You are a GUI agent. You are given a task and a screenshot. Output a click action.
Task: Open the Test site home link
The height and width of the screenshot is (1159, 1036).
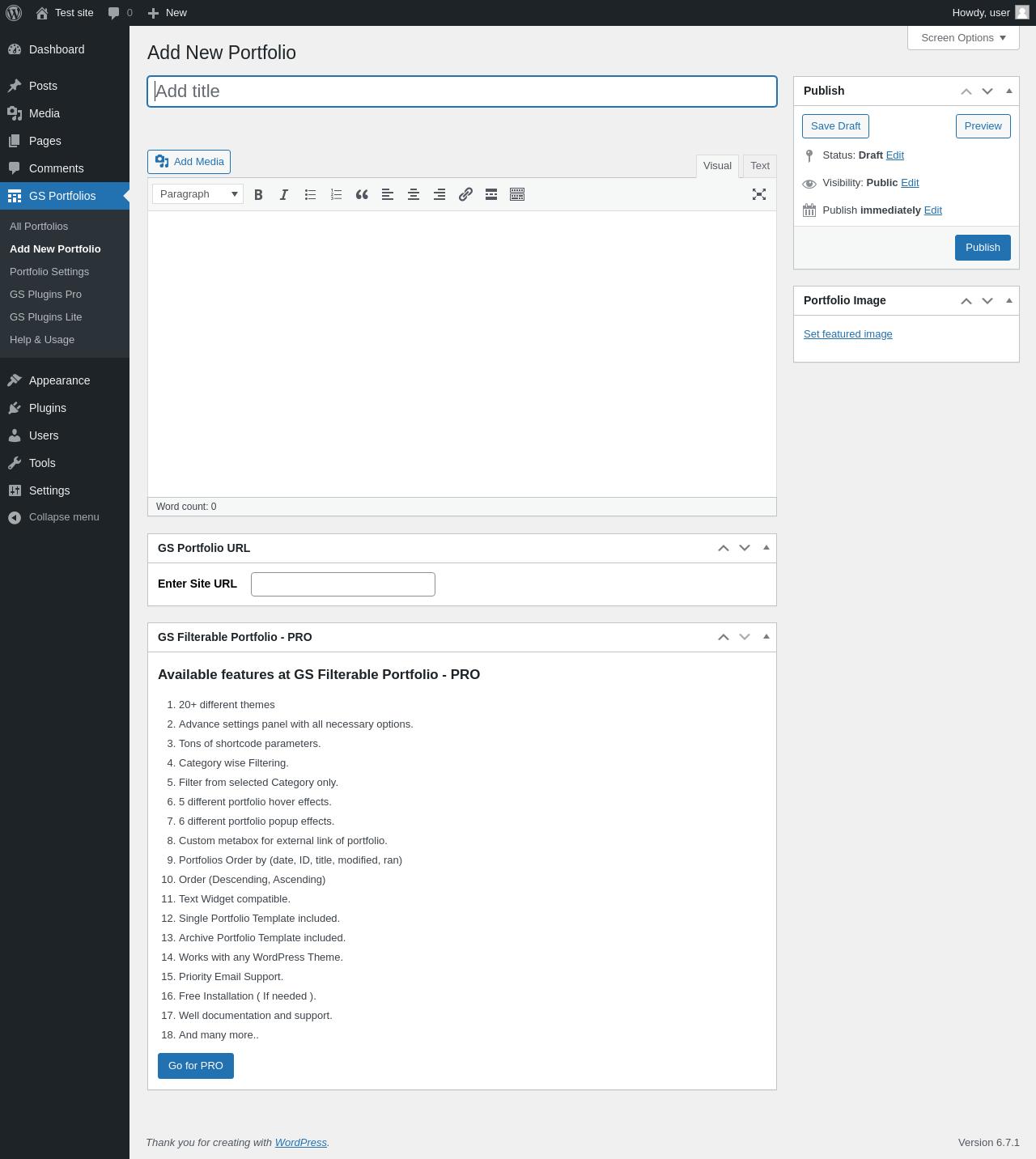pyautogui.click(x=65, y=13)
